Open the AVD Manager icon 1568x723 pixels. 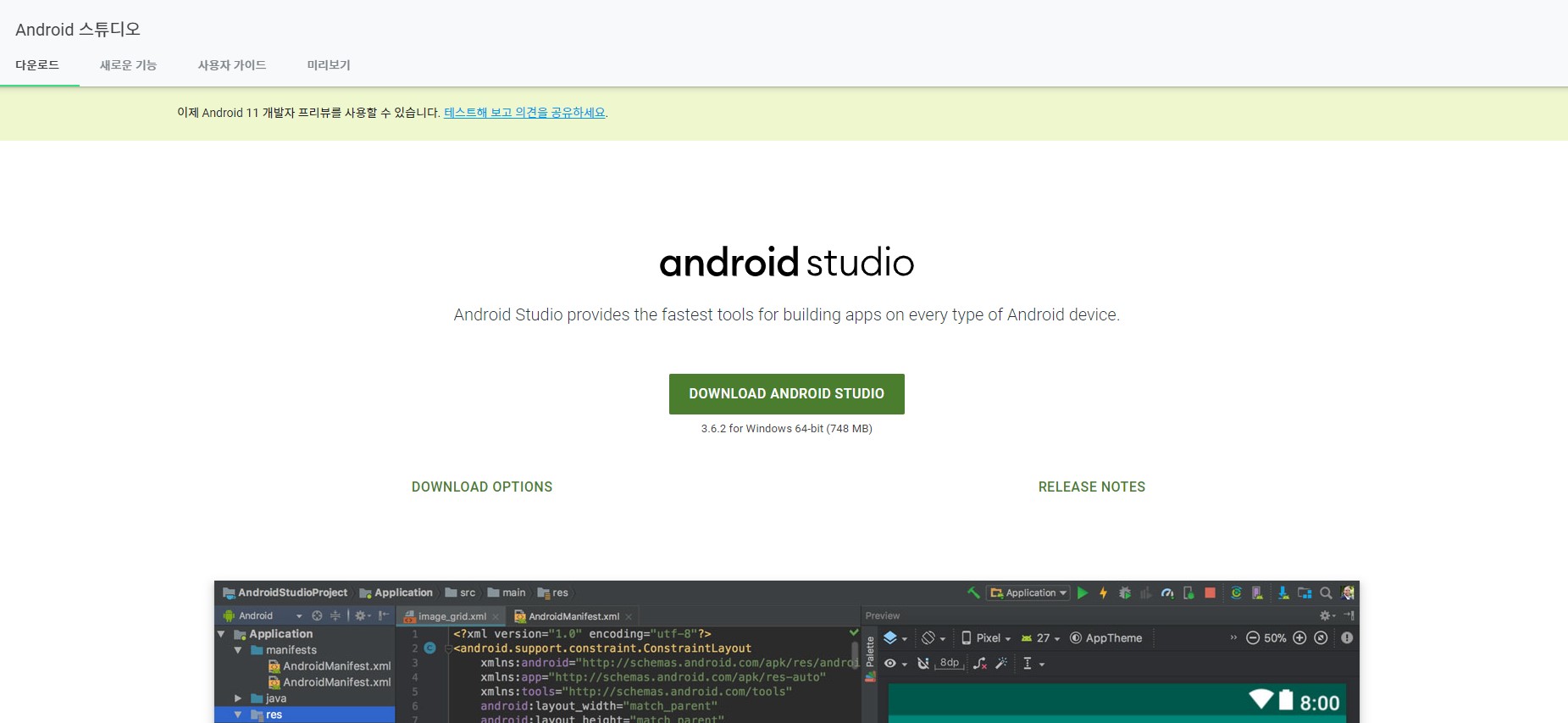(x=1257, y=593)
